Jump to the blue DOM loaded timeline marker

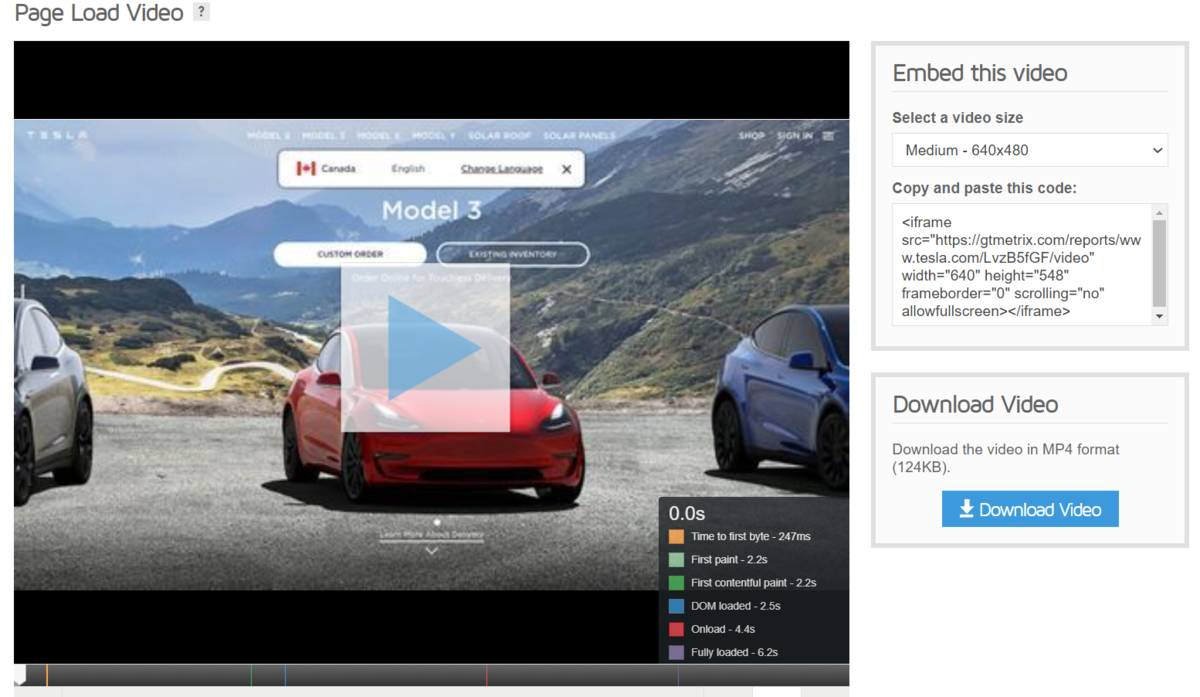point(285,676)
